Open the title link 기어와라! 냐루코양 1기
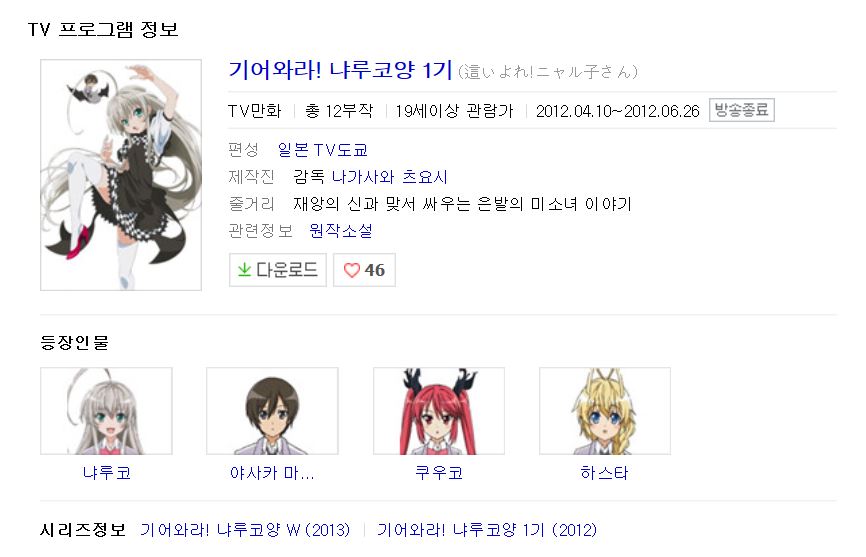 (x=340, y=70)
